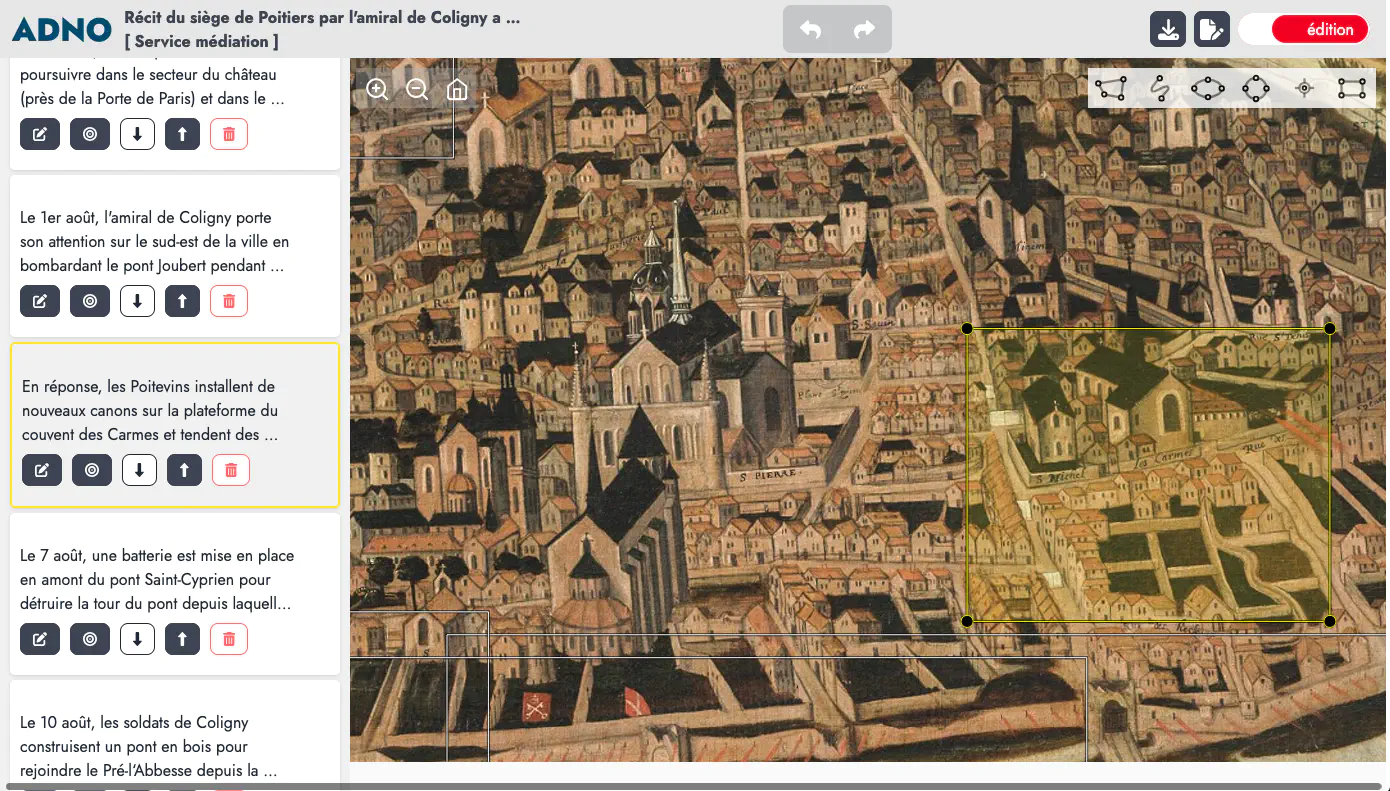This screenshot has height=791, width=1390.
Task: Move the 'Le 7 août' annotation up
Action: tap(182, 639)
